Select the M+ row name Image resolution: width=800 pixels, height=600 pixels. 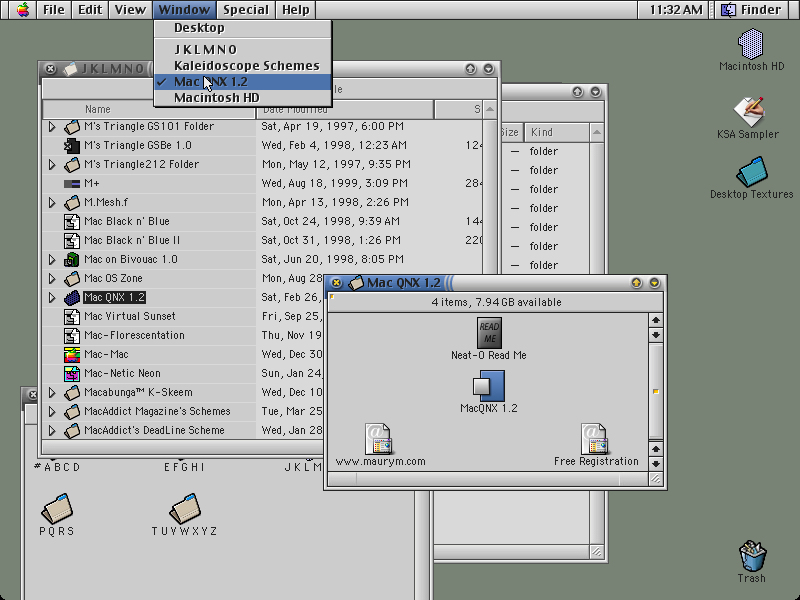[92, 183]
